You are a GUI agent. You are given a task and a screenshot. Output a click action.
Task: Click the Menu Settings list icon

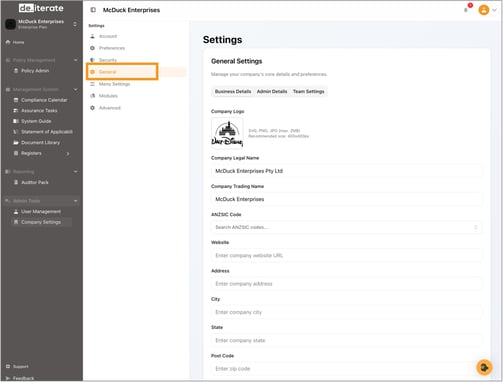coord(92,84)
